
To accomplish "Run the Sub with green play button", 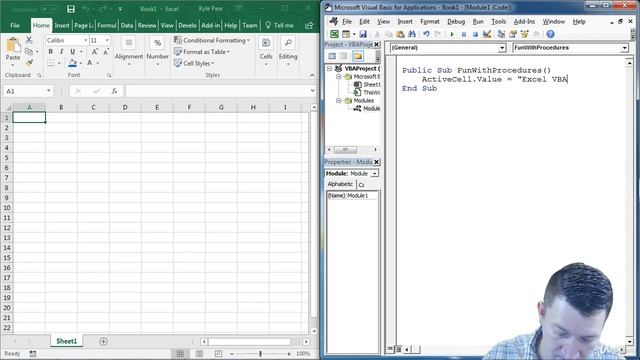I will point(452,34).
